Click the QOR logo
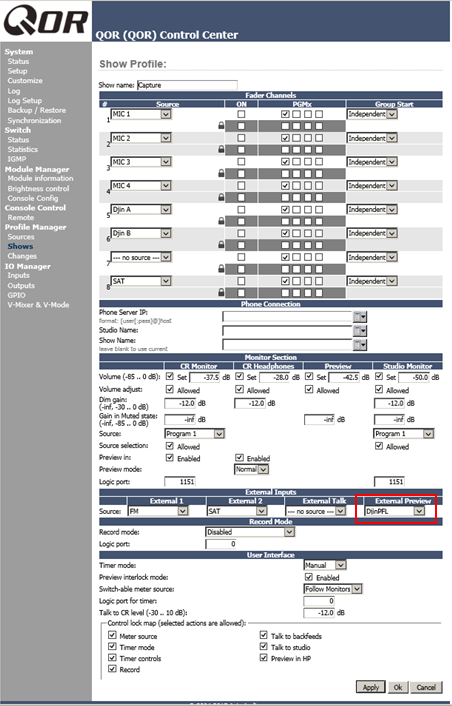 (x=45, y=21)
